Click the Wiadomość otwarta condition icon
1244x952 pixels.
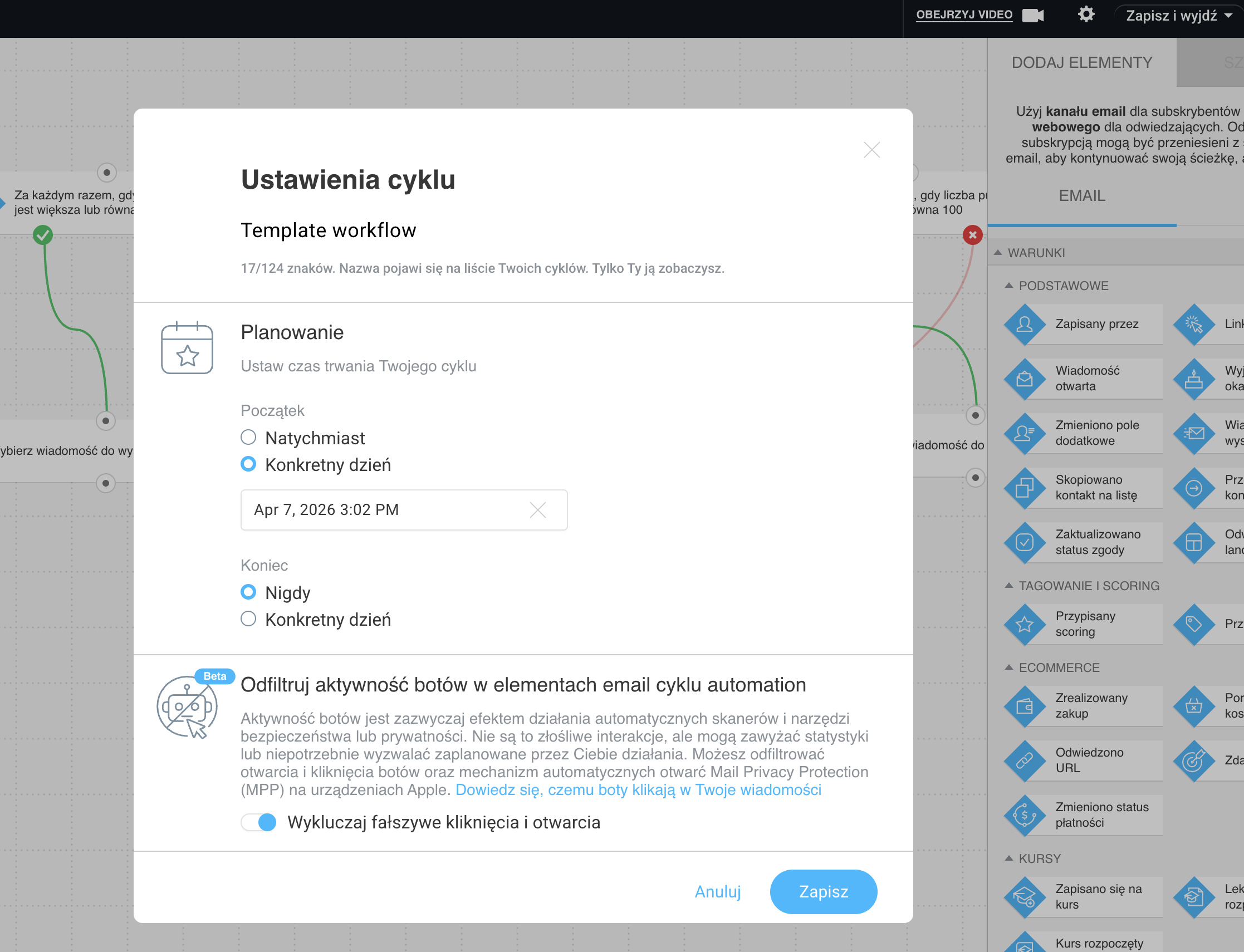coord(1025,379)
